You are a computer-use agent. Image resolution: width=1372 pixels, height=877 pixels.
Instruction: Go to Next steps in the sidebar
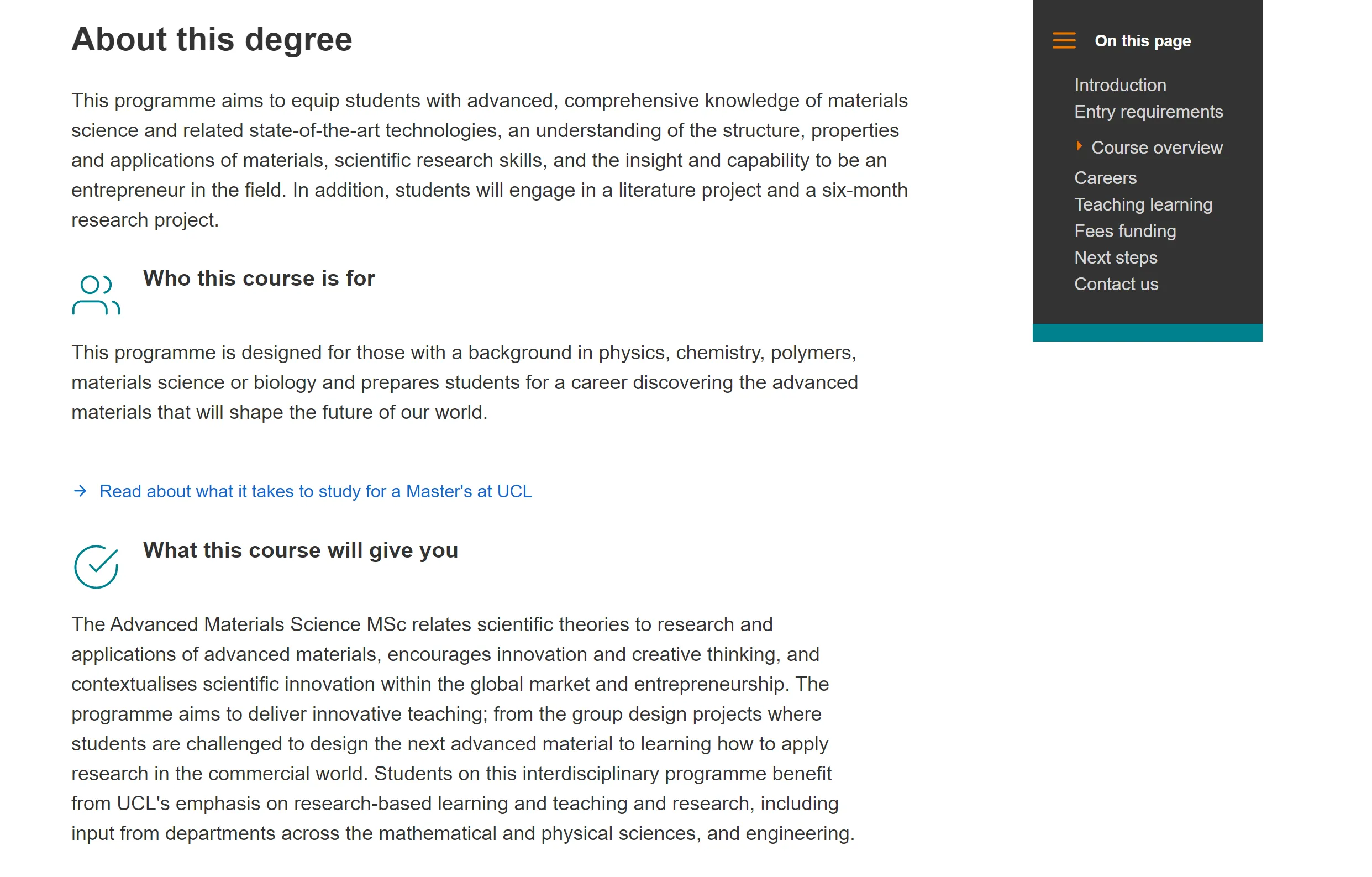pos(1115,258)
